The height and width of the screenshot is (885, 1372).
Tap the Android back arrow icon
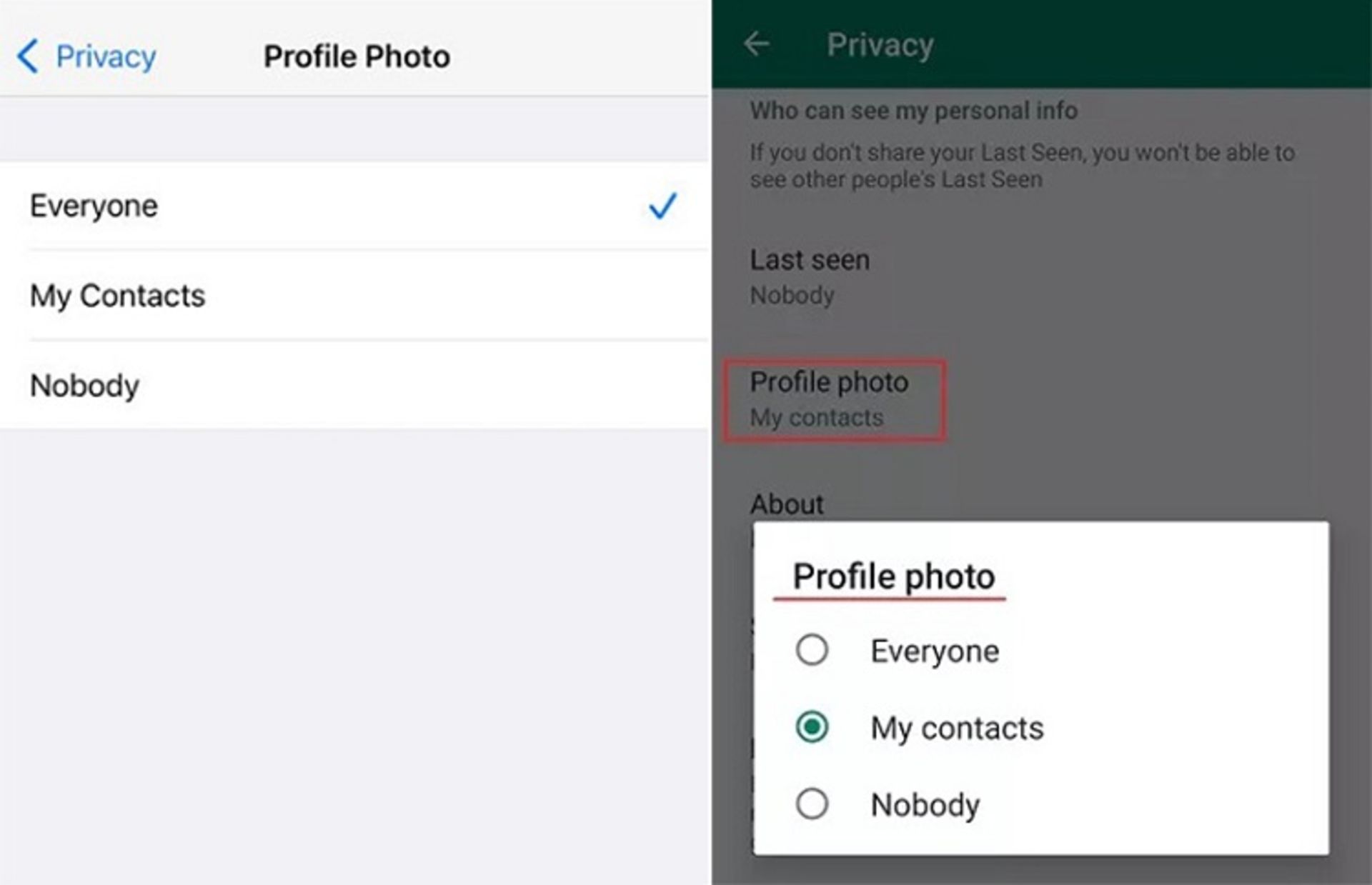tap(757, 44)
